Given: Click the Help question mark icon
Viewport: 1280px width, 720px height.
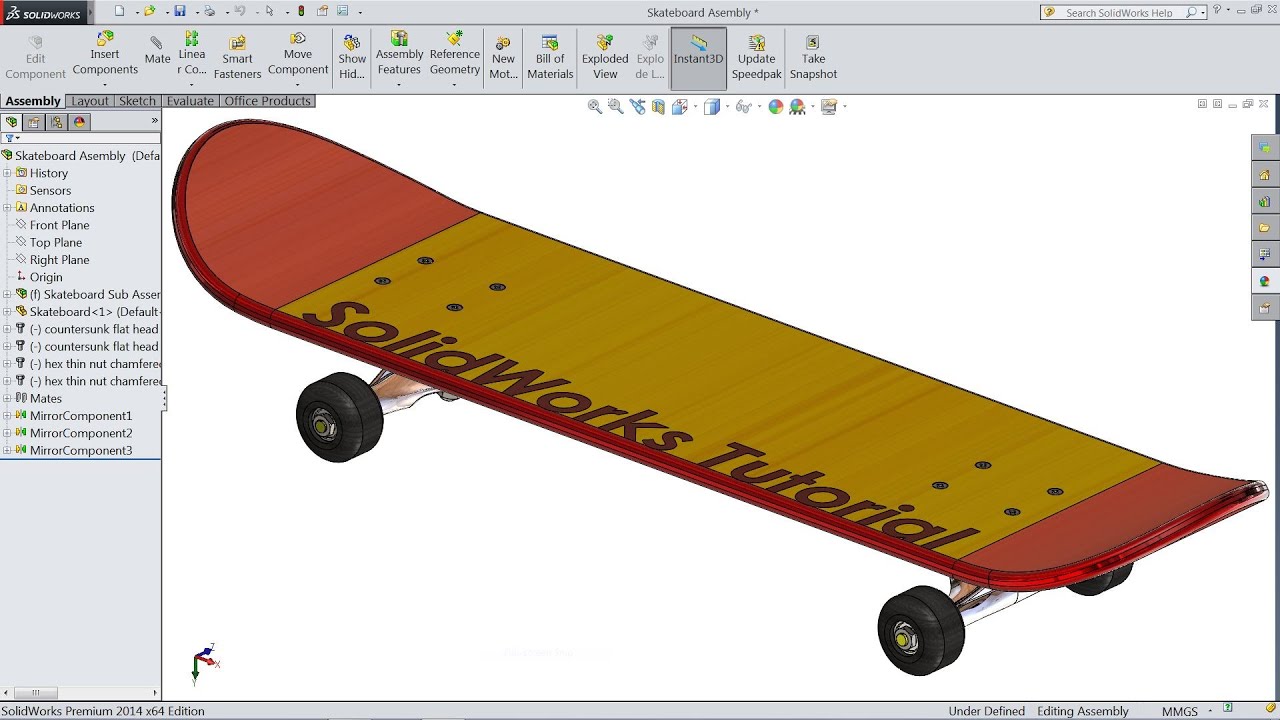Looking at the screenshot, I should [x=1217, y=11].
